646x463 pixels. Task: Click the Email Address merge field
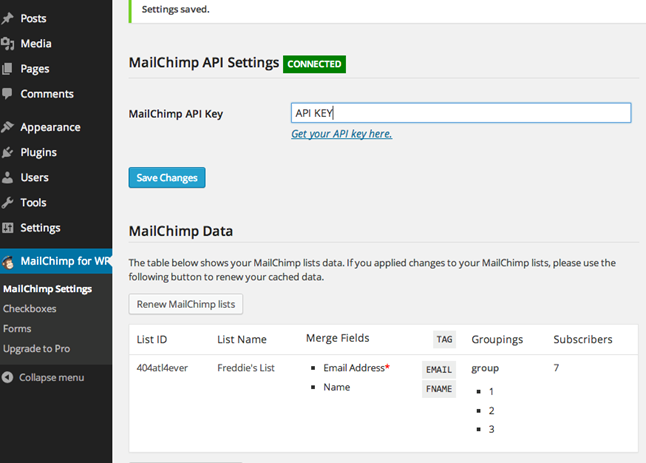click(356, 368)
